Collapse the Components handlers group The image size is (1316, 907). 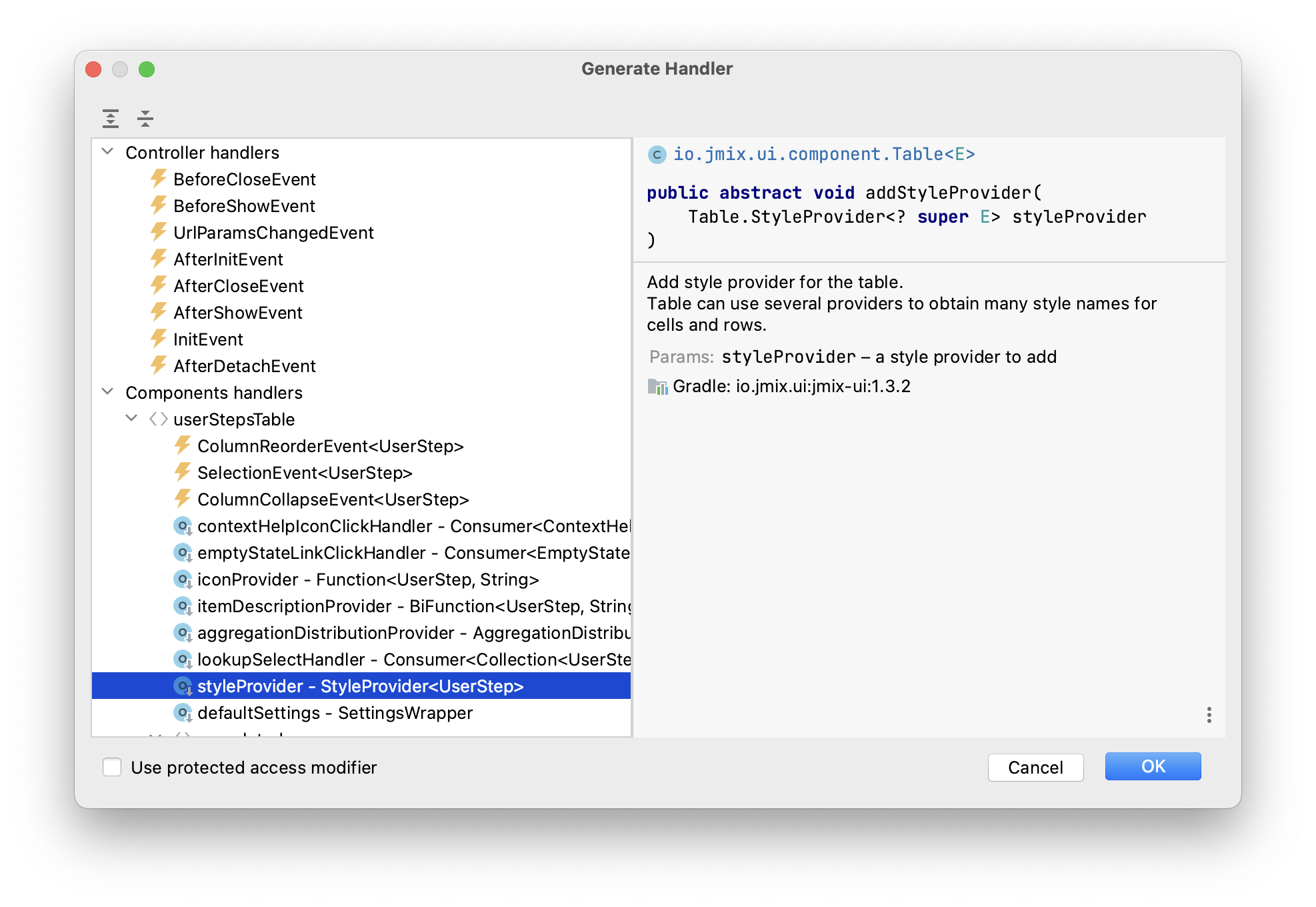(107, 392)
